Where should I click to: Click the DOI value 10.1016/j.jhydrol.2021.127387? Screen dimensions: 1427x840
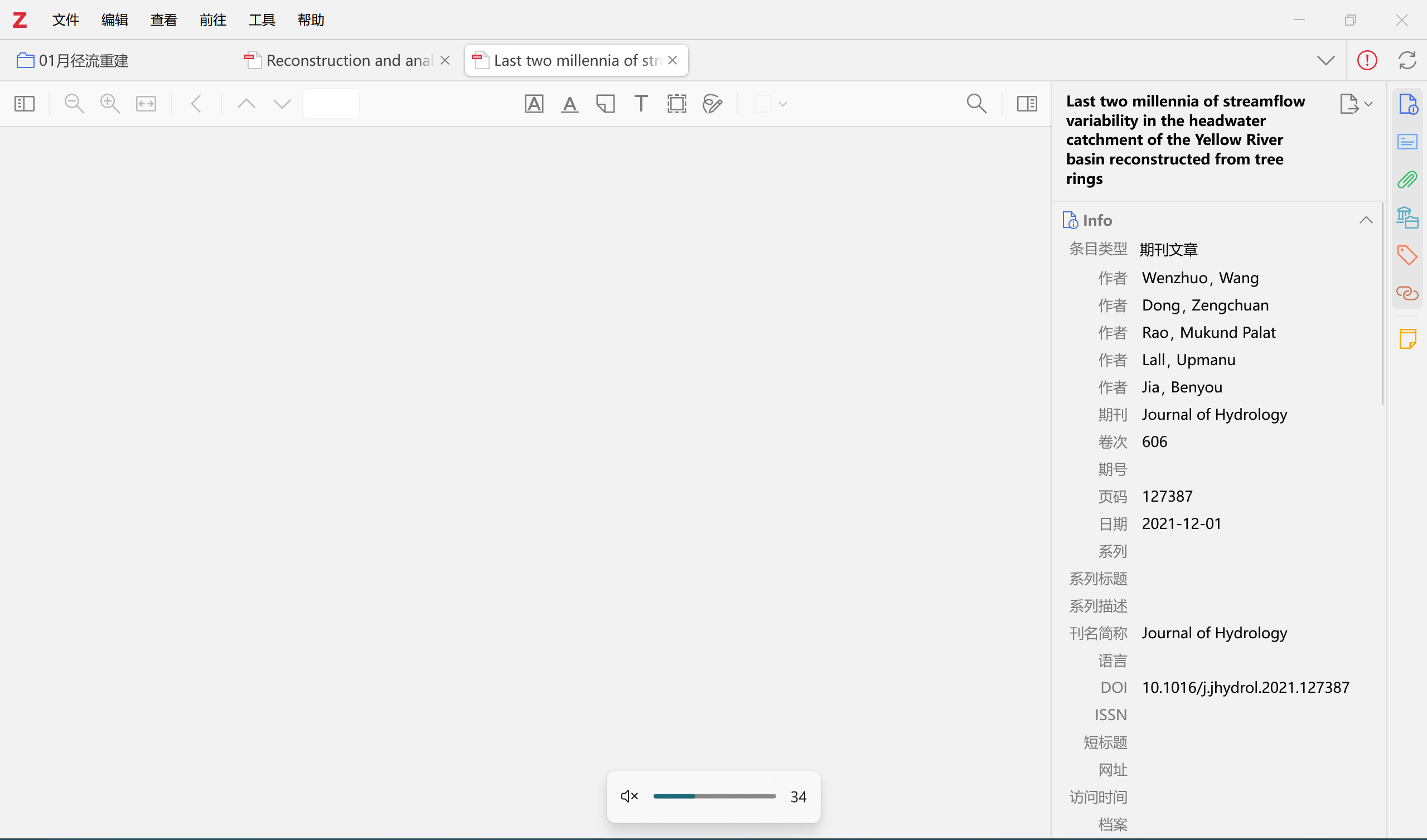tap(1245, 687)
